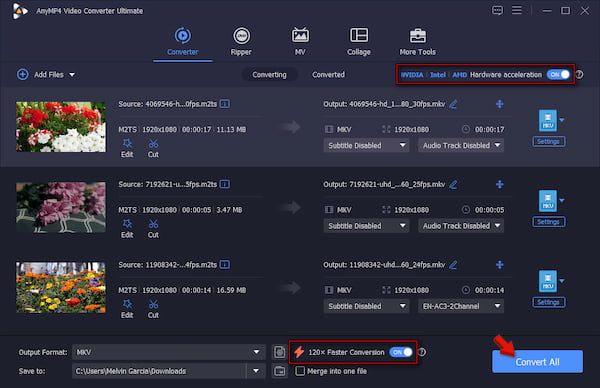Click the Convert All button

[x=537, y=362]
